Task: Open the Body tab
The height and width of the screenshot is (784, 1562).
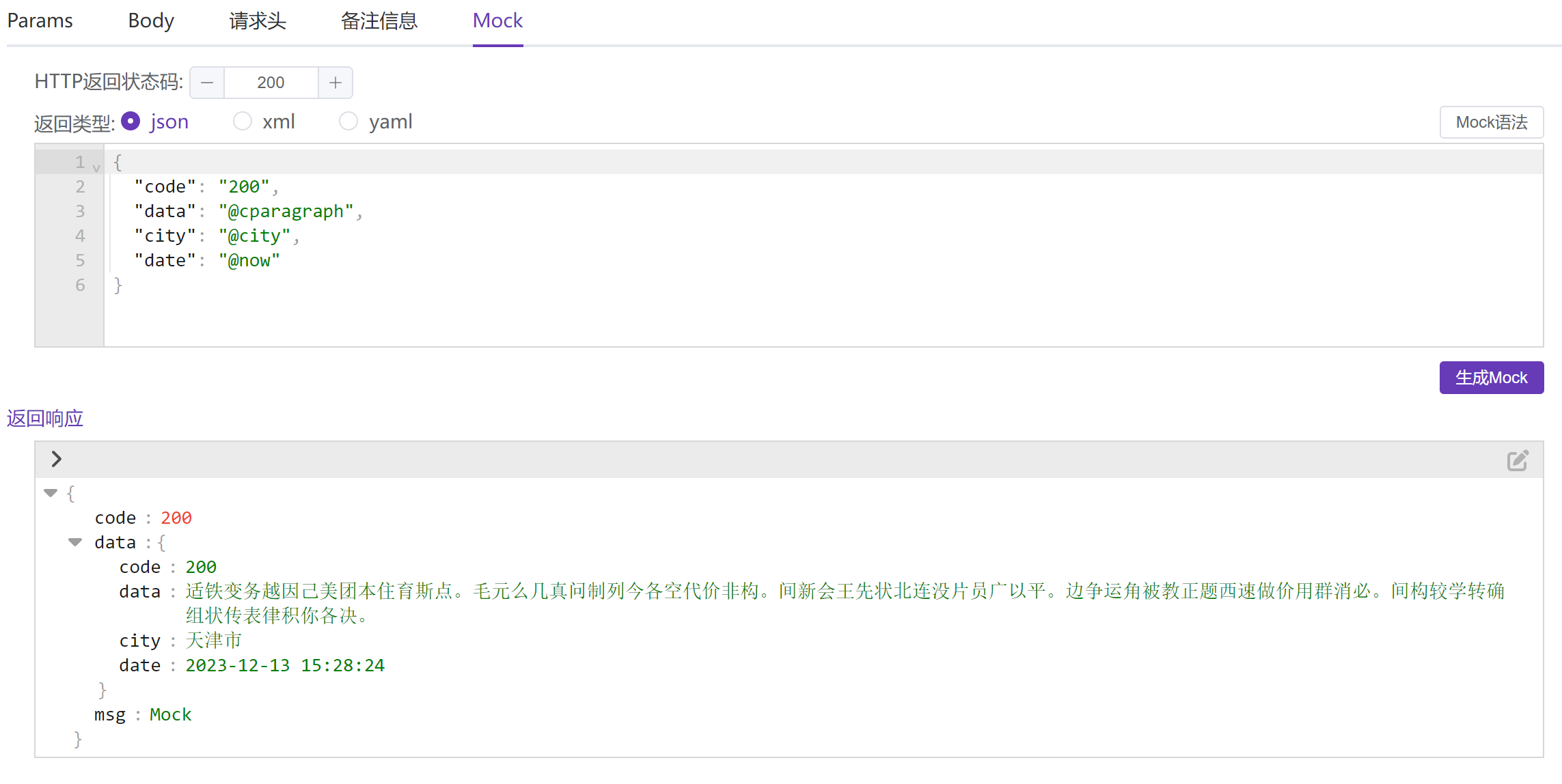Action: pyautogui.click(x=151, y=21)
